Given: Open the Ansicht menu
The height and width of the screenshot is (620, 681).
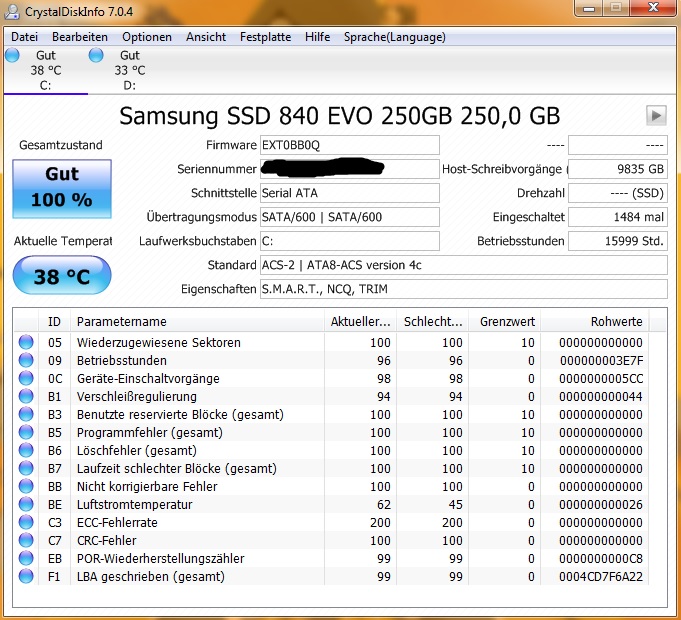Looking at the screenshot, I should [x=206, y=37].
